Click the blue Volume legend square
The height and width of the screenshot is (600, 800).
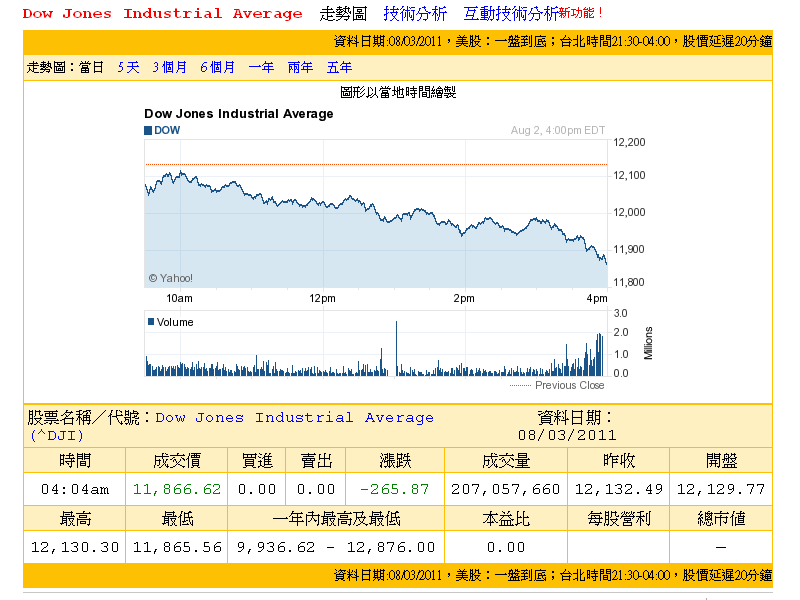pyautogui.click(x=151, y=321)
